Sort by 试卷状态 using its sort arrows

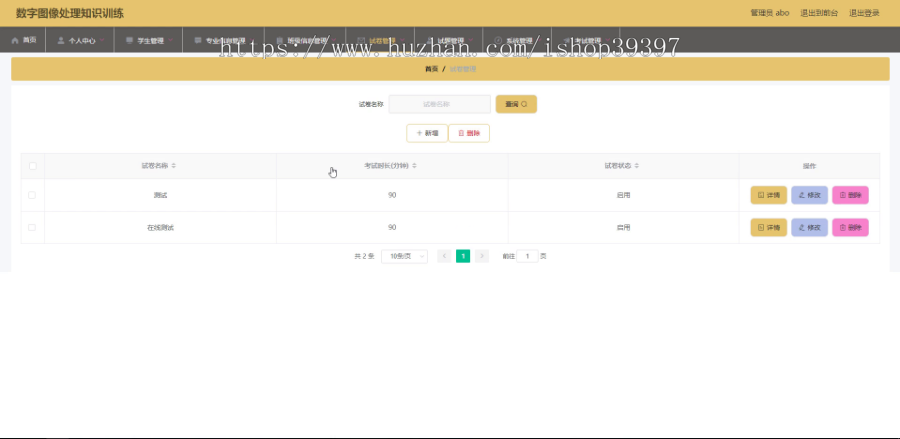click(x=637, y=166)
